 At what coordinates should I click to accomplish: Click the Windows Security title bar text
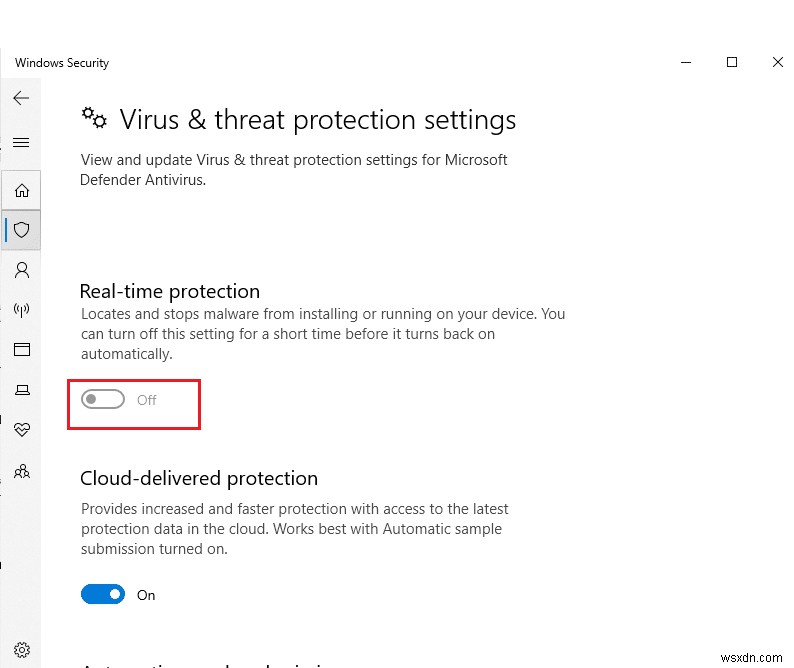click(x=62, y=63)
